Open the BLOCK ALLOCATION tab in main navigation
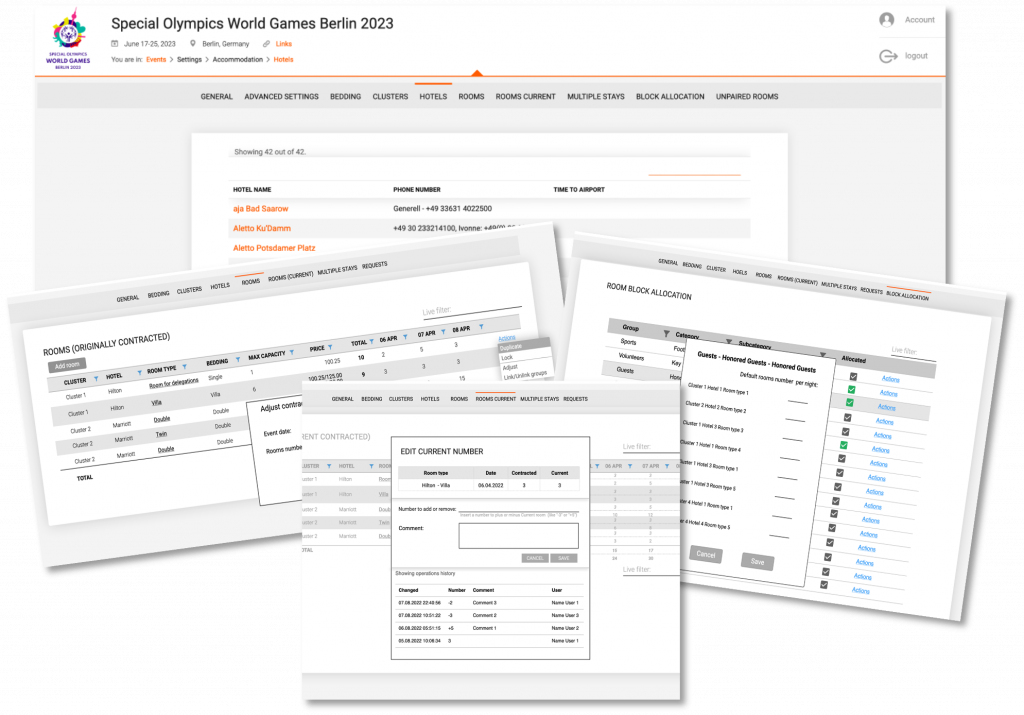The width and height of the screenshot is (1024, 715). (x=670, y=97)
